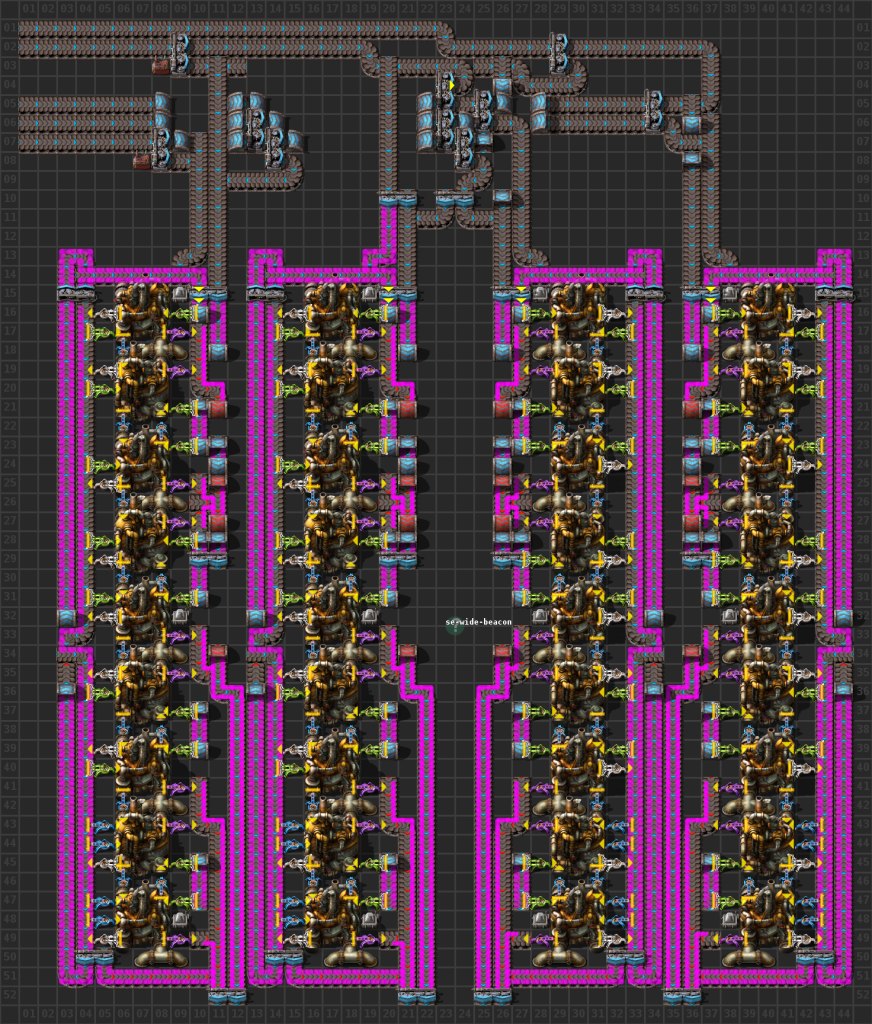
Task: Select the blue inserter at column 32 row 43
Action: [616, 825]
